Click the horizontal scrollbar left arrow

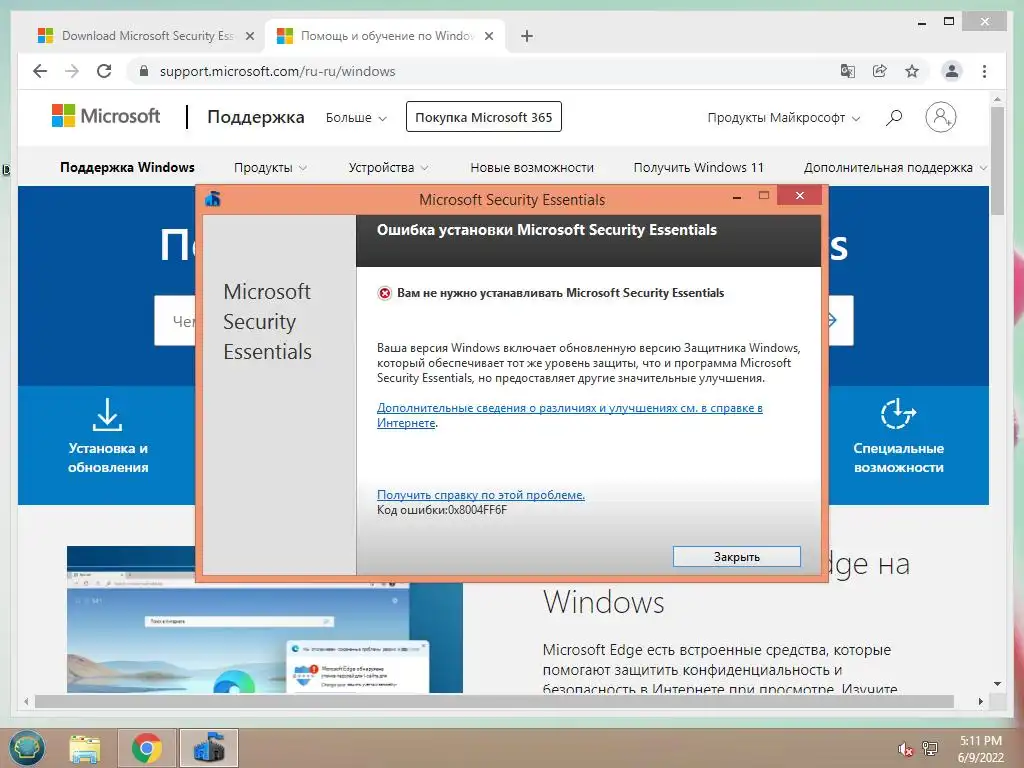26,701
